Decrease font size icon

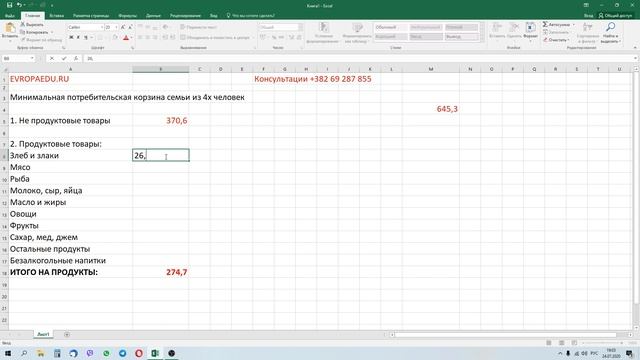pyautogui.click(x=130, y=27)
